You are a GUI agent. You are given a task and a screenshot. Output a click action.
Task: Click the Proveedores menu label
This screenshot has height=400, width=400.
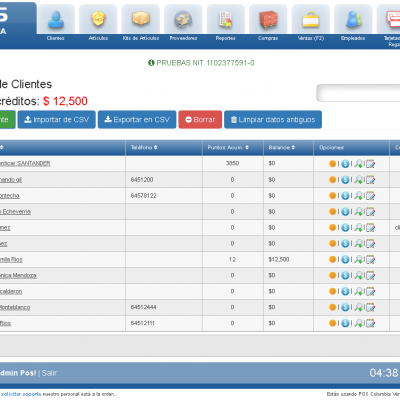point(183,38)
